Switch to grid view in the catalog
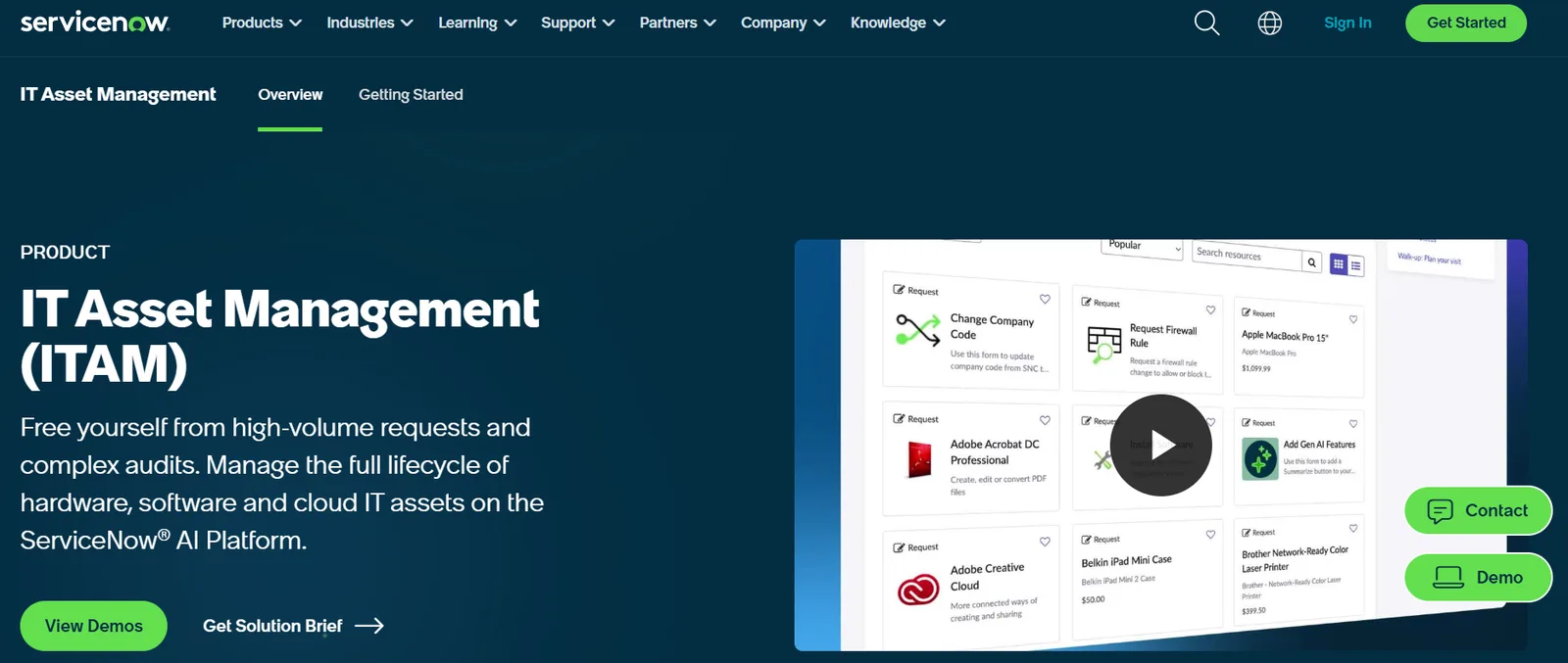 [1339, 263]
